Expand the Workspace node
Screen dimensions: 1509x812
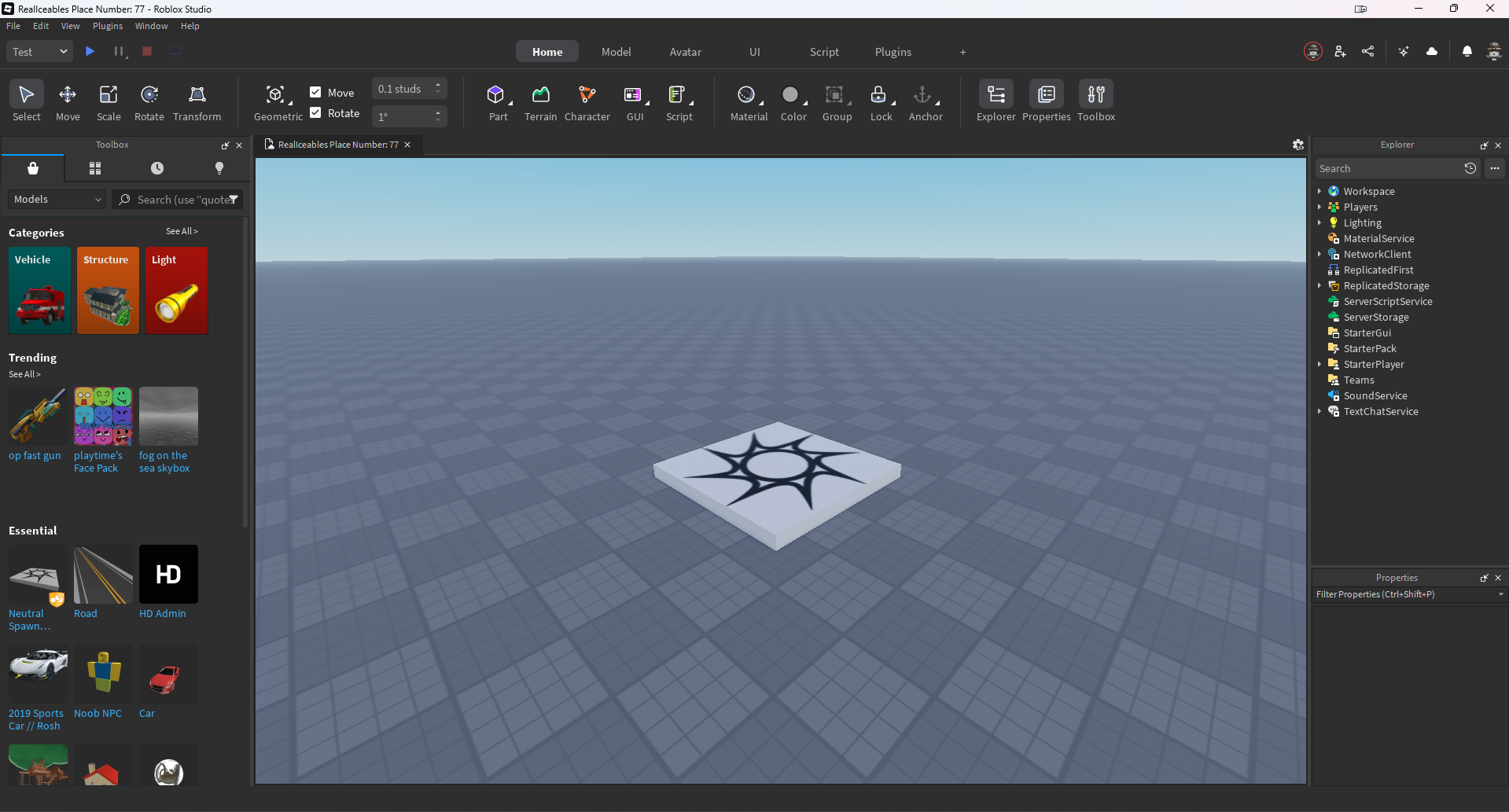click(x=1319, y=191)
